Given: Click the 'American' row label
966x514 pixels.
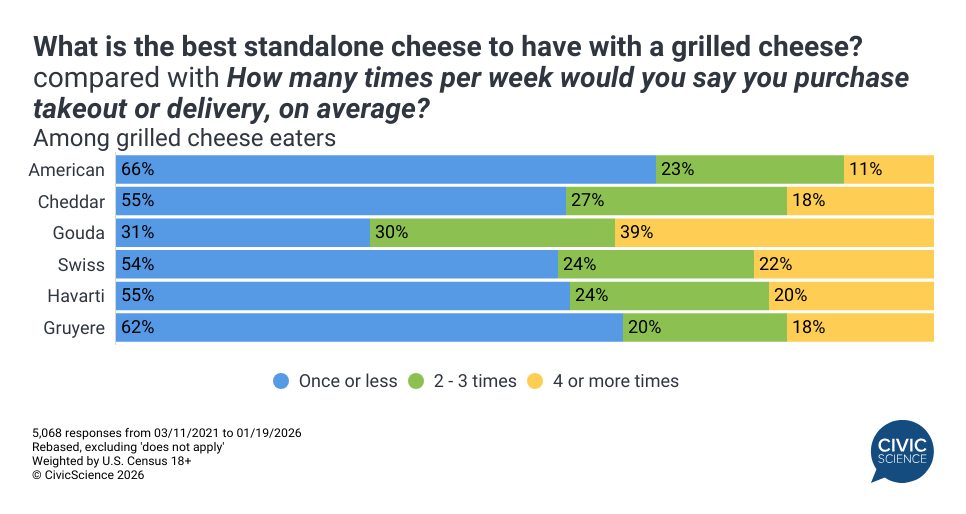Looking at the screenshot, I should (x=67, y=170).
